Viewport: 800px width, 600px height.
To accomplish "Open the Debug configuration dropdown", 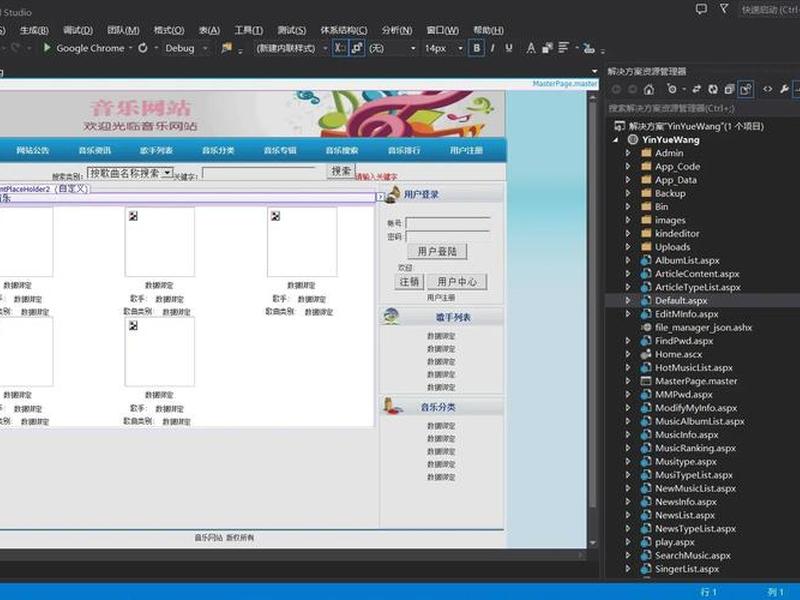I will point(205,48).
